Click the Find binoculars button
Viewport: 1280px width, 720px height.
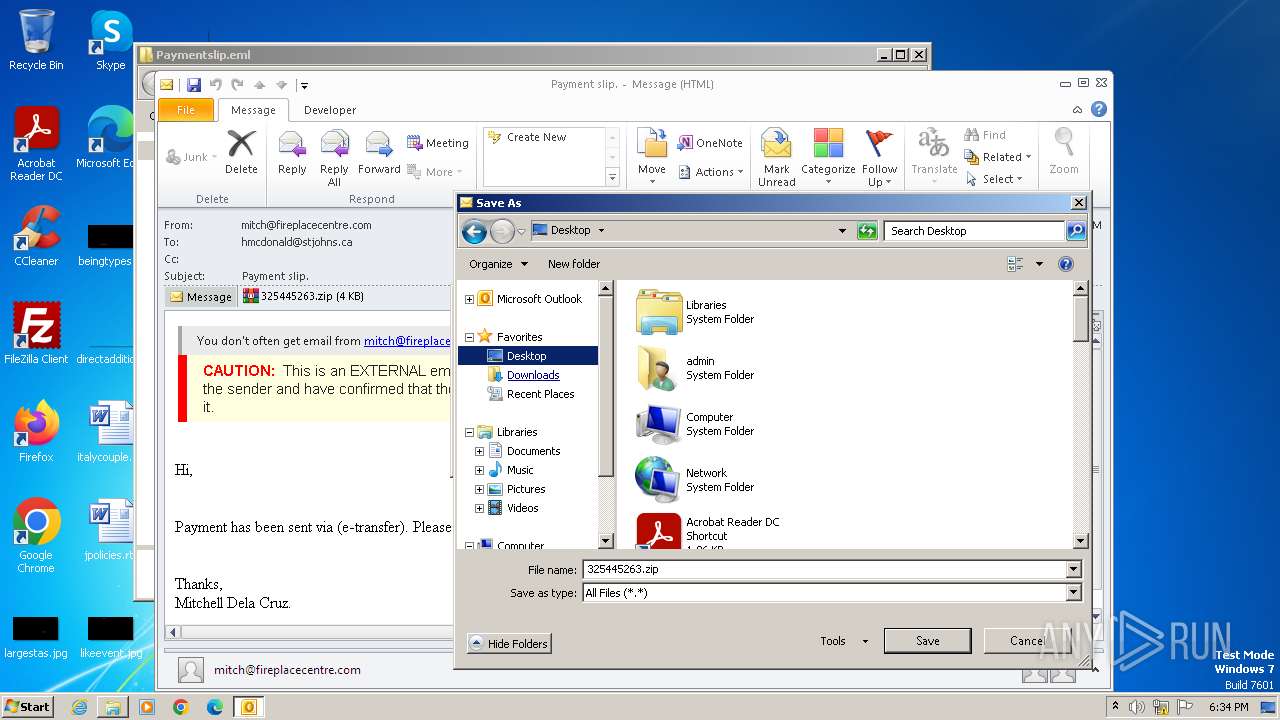pyautogui.click(x=985, y=135)
